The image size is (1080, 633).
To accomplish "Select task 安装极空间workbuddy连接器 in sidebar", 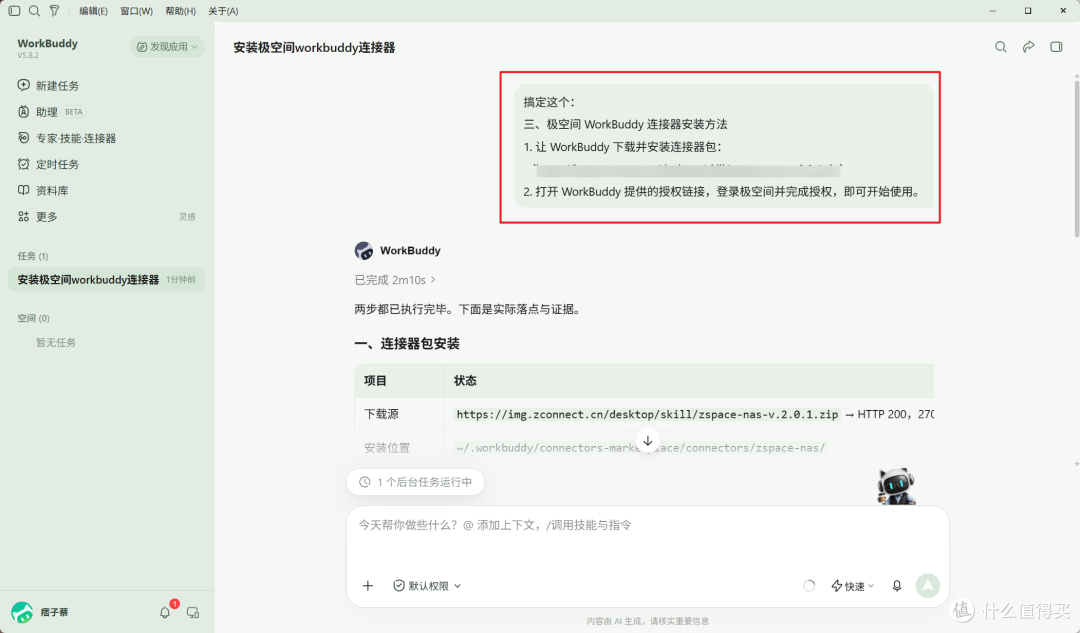I will coord(106,280).
